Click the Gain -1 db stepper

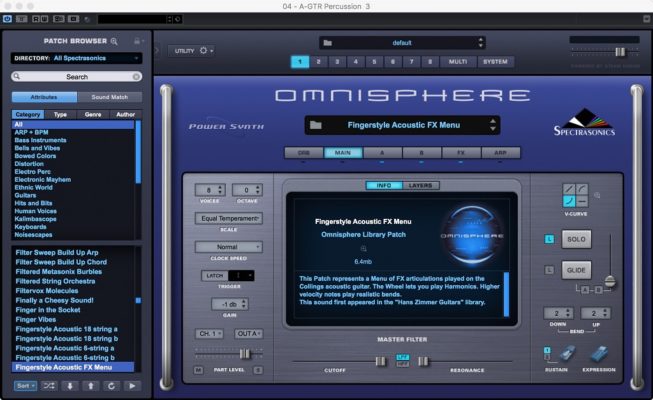point(230,304)
